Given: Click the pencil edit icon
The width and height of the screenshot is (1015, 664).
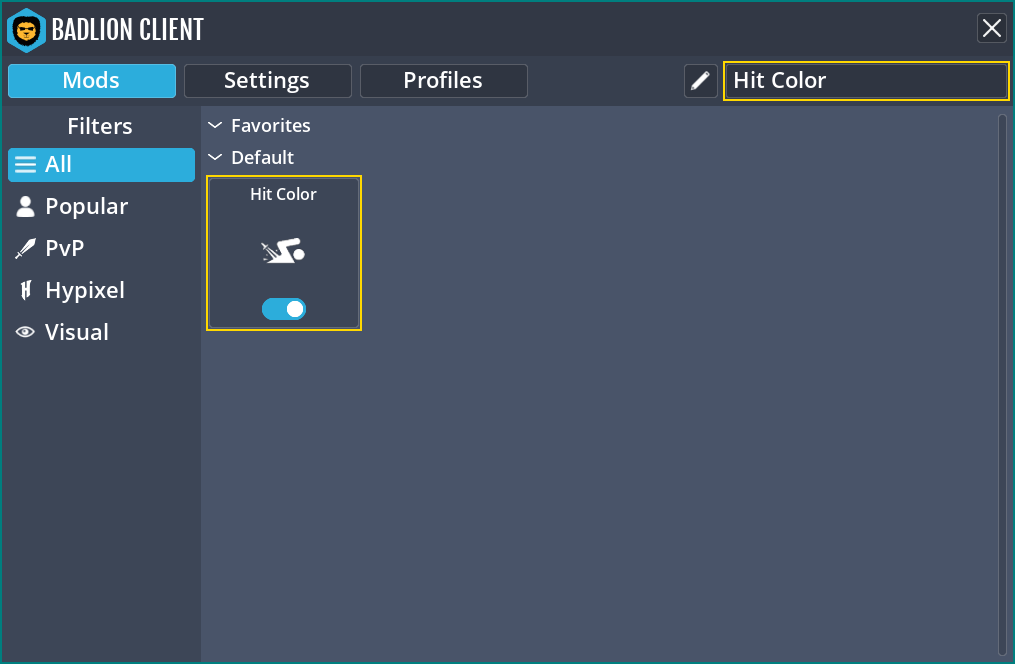Looking at the screenshot, I should coord(700,81).
